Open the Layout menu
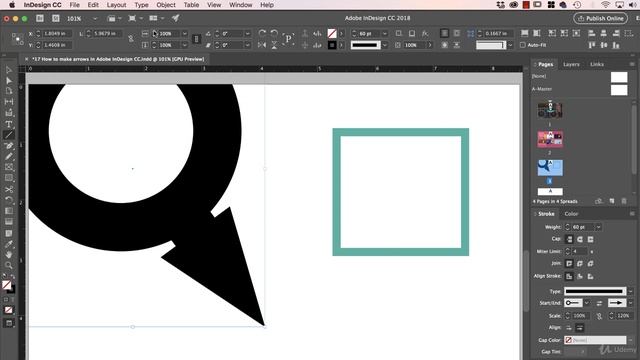This screenshot has height=360, width=640. (116, 5)
